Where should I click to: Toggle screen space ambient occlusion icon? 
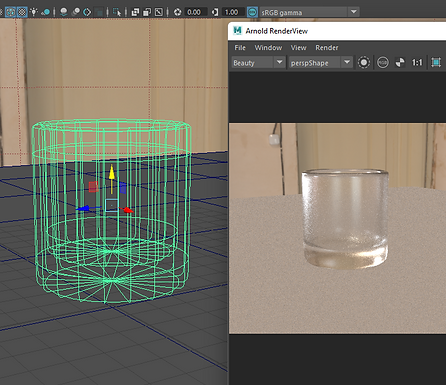pos(64,12)
